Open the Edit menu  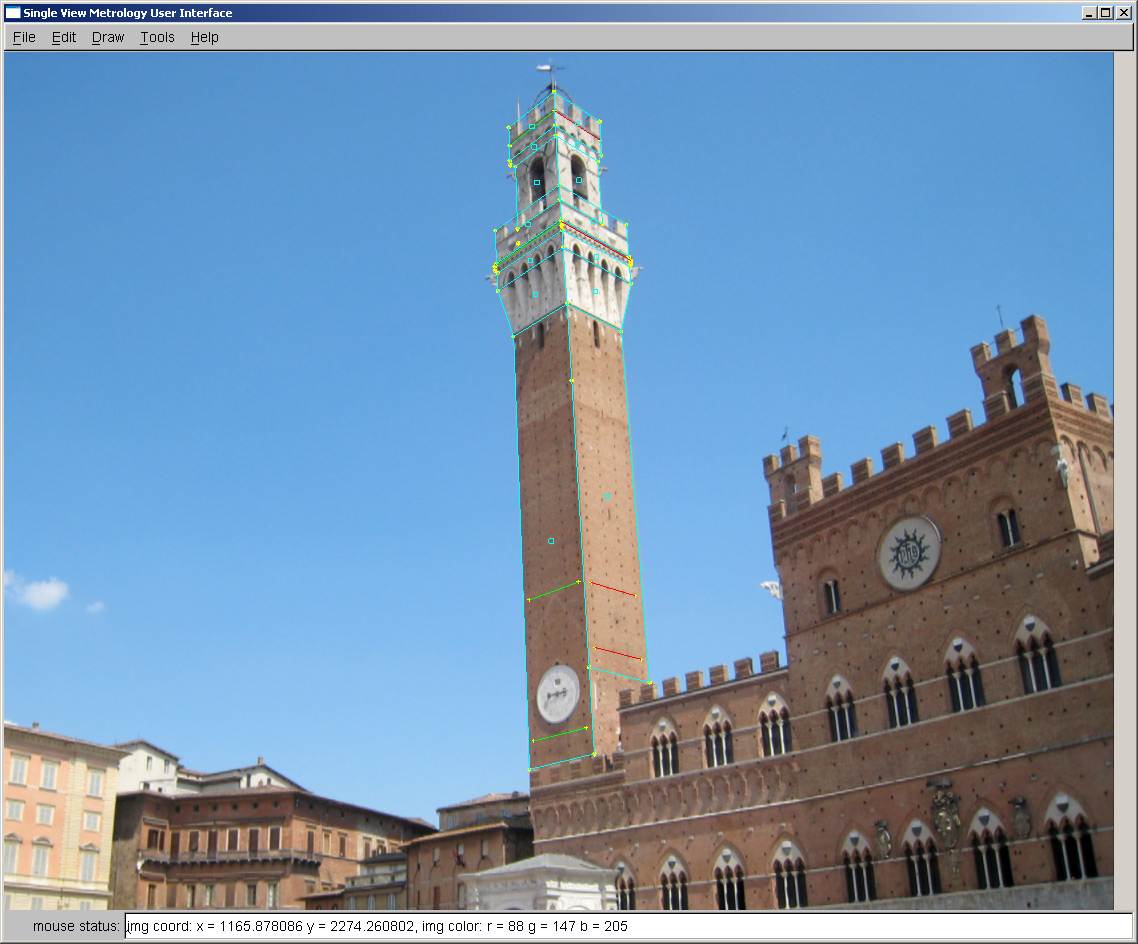(64, 37)
